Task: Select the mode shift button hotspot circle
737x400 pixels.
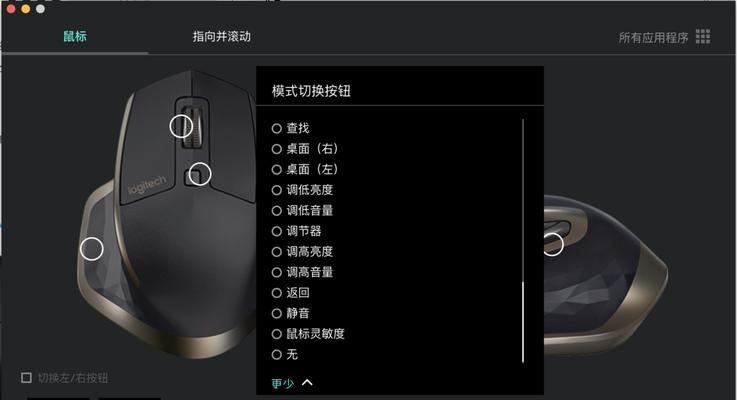Action: [200, 174]
